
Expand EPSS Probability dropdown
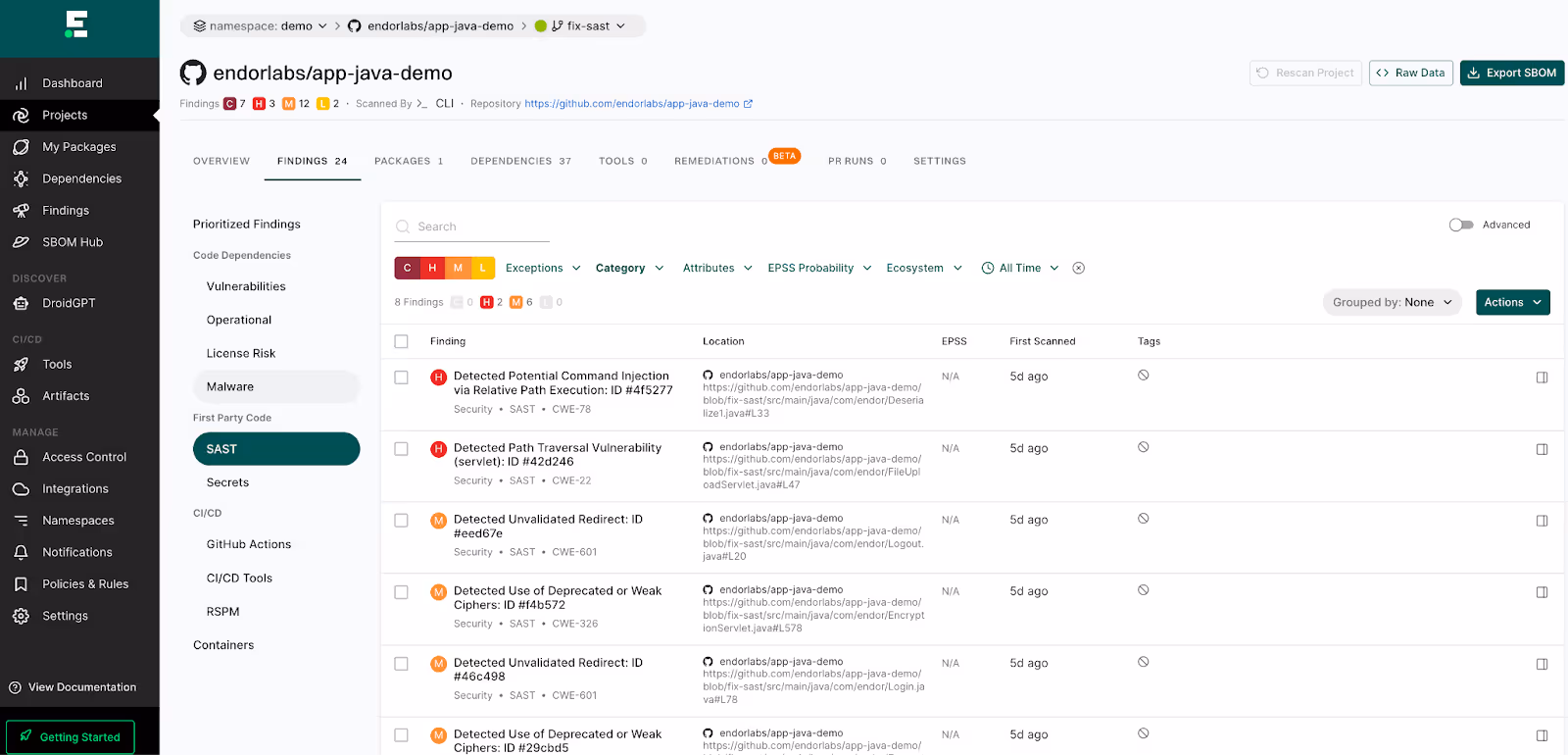point(819,268)
